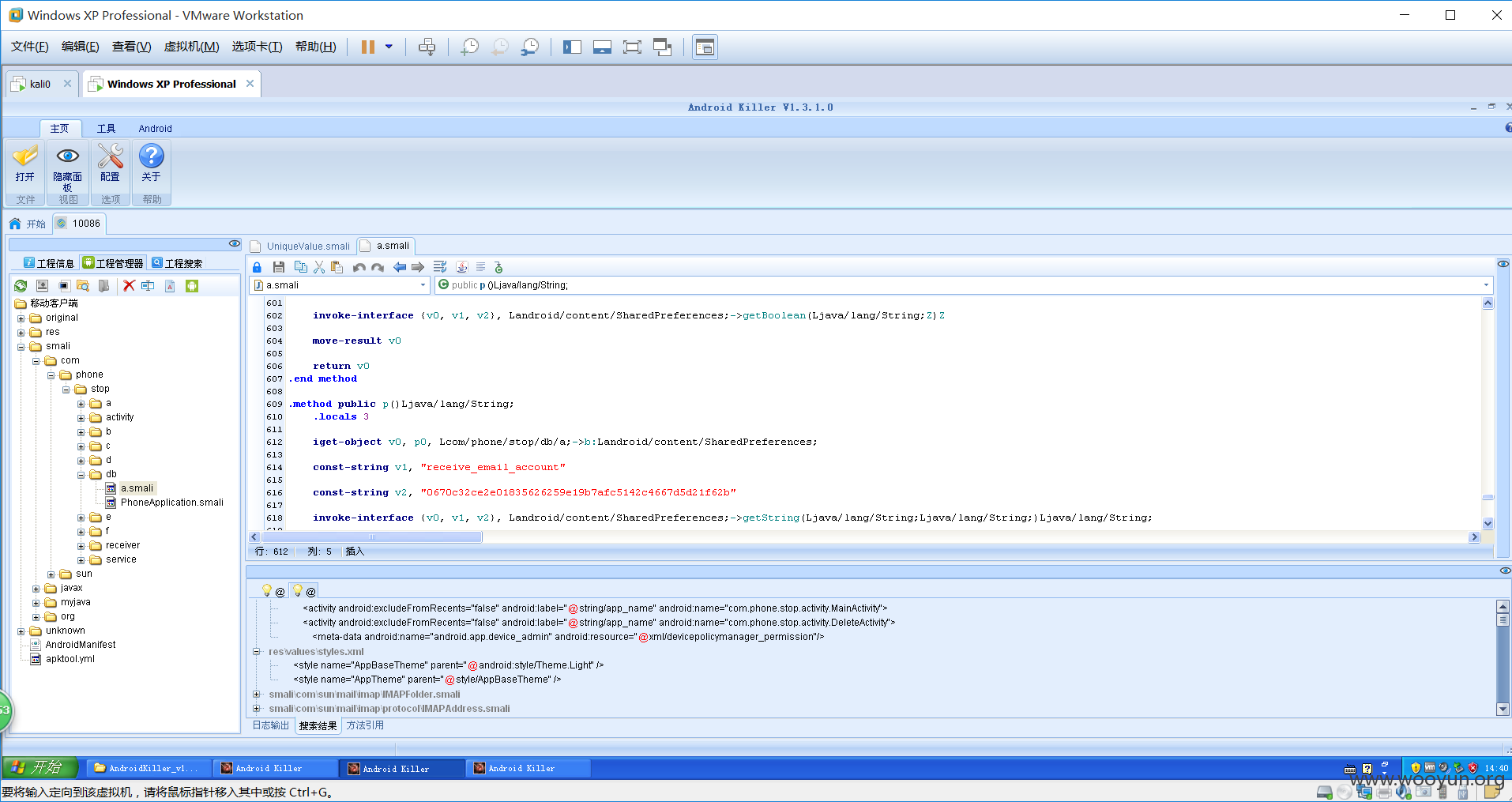This screenshot has height=802, width=1512.
Task: Click the editor horizontal scrollbar thumb
Action: coord(371,537)
